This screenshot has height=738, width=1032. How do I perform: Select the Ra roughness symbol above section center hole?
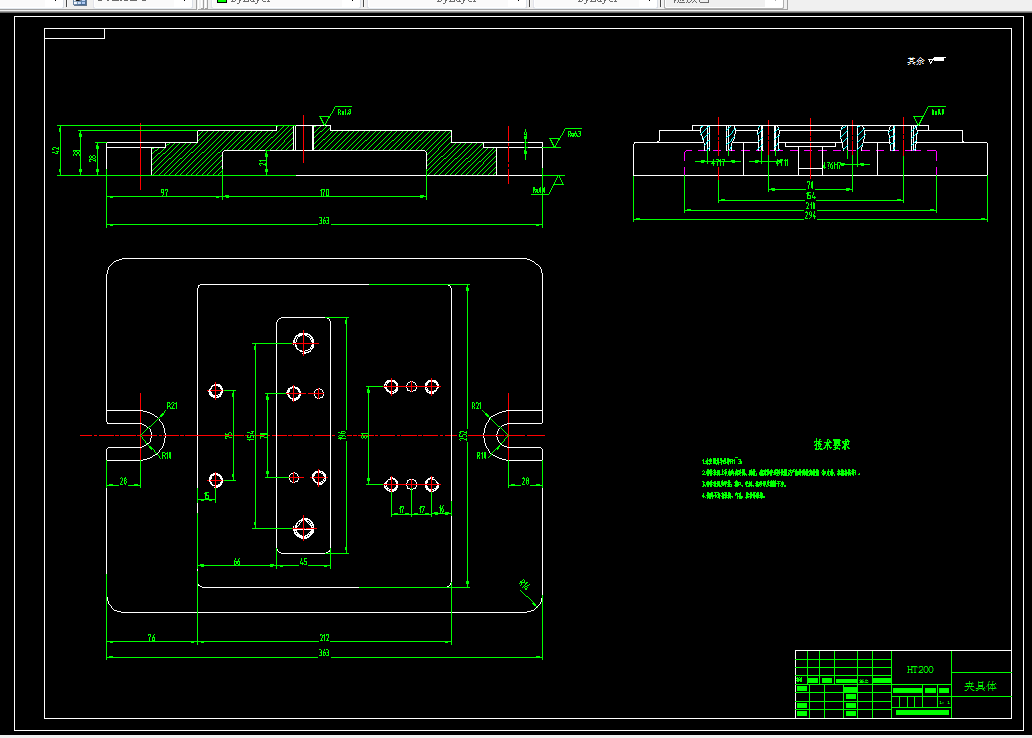pos(336,115)
